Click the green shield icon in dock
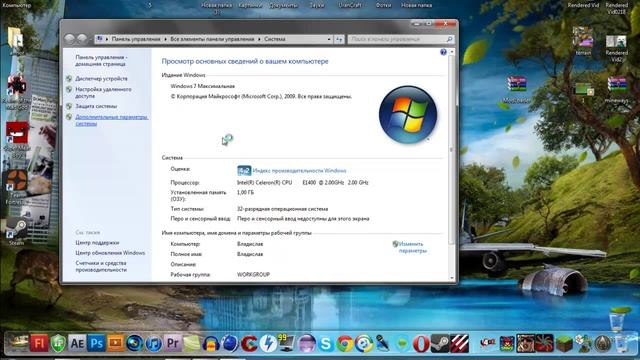The image size is (640, 360). [58, 343]
